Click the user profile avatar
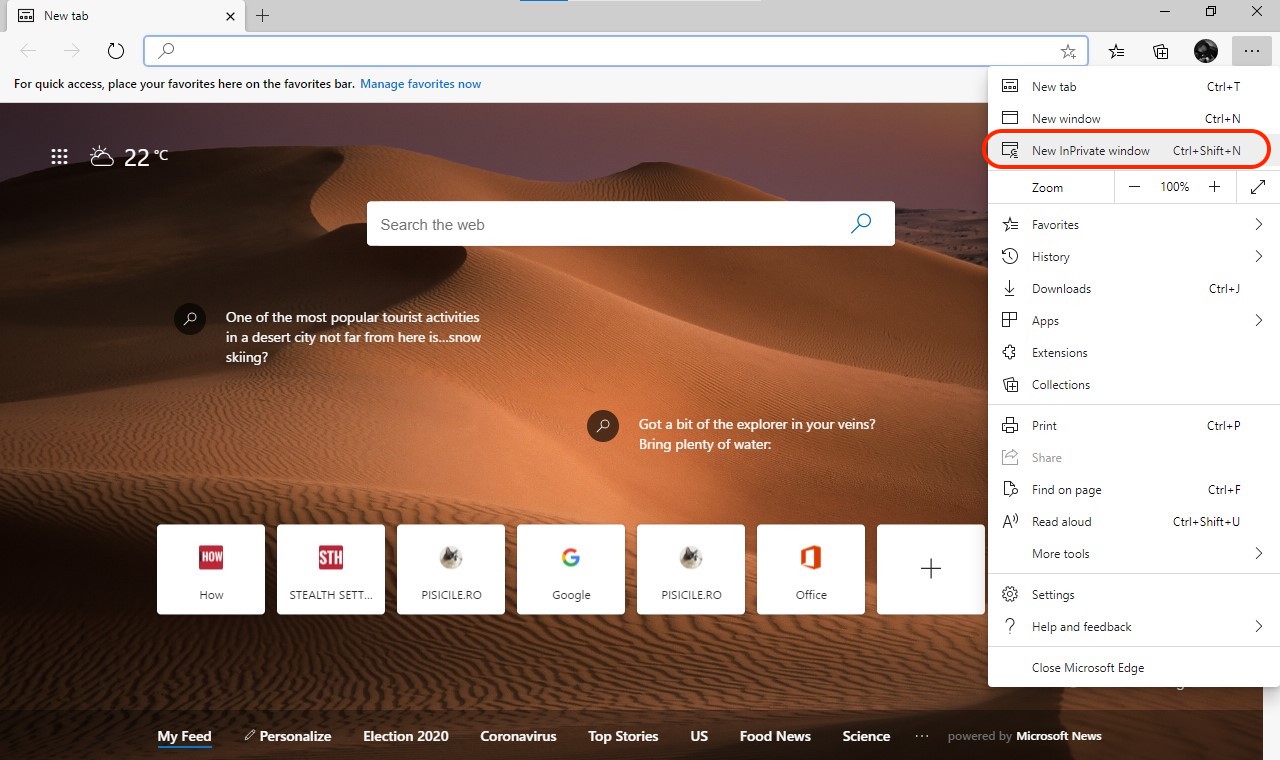The width and height of the screenshot is (1280, 760). pyautogui.click(x=1205, y=51)
